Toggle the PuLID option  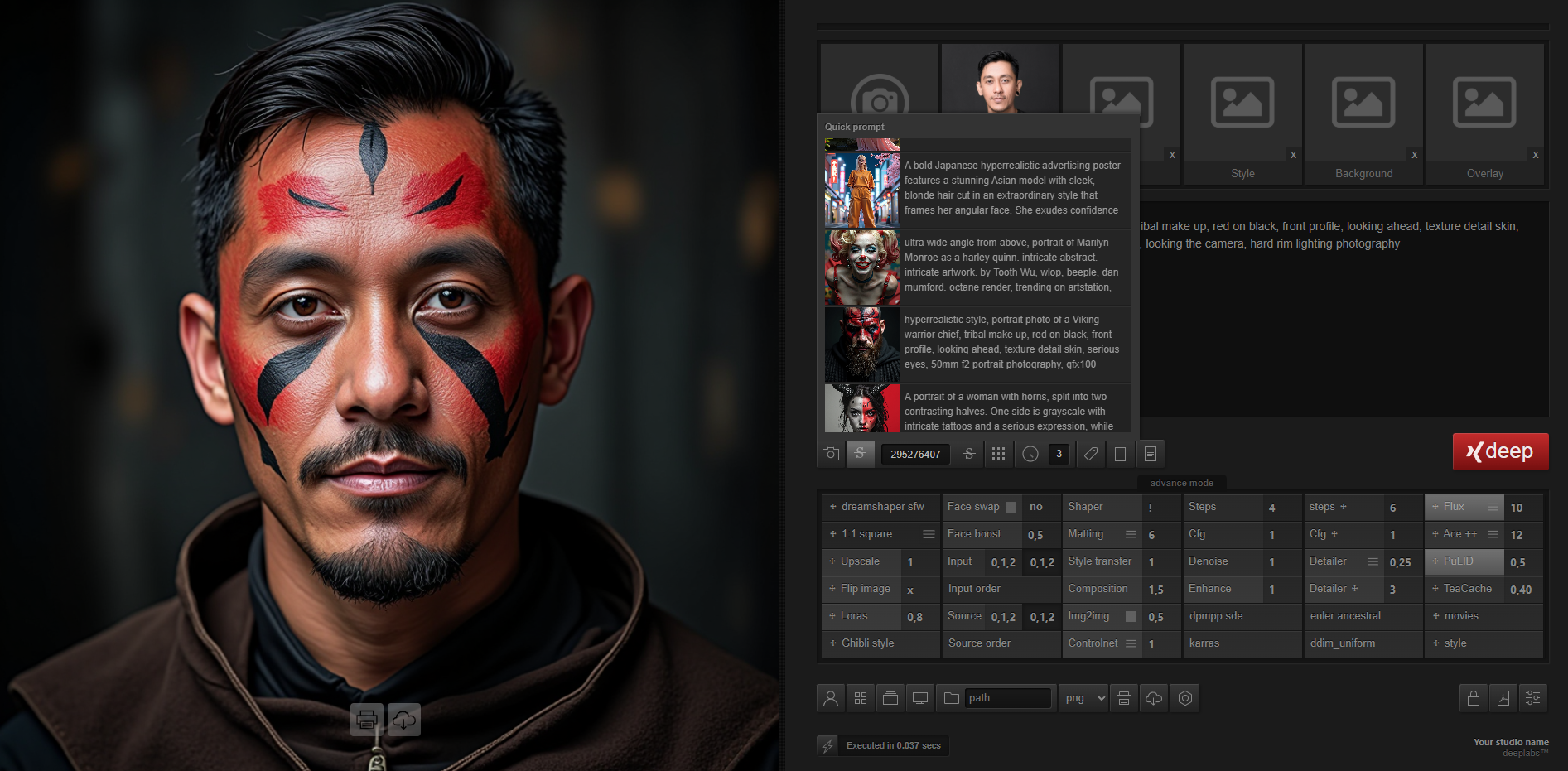[1464, 561]
